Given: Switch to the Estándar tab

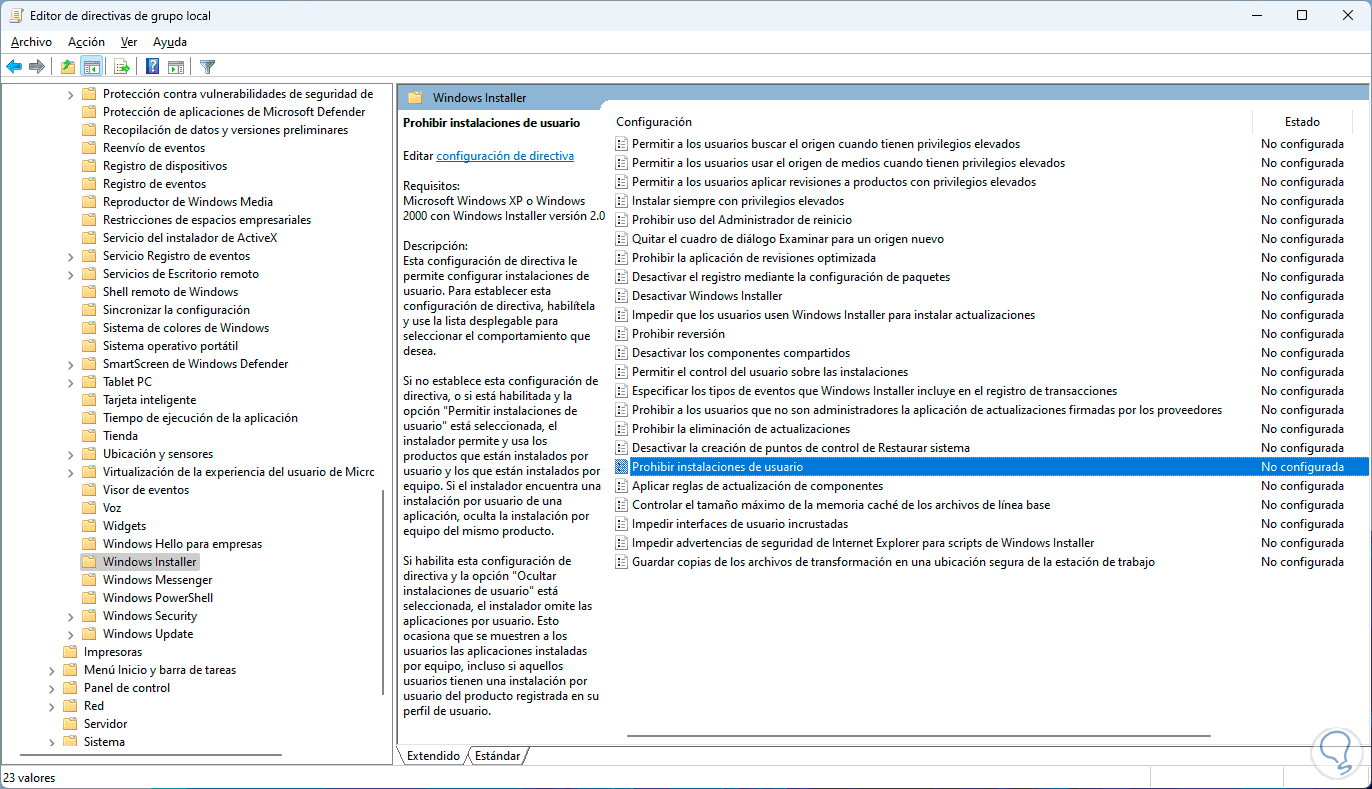Looking at the screenshot, I should click(497, 756).
